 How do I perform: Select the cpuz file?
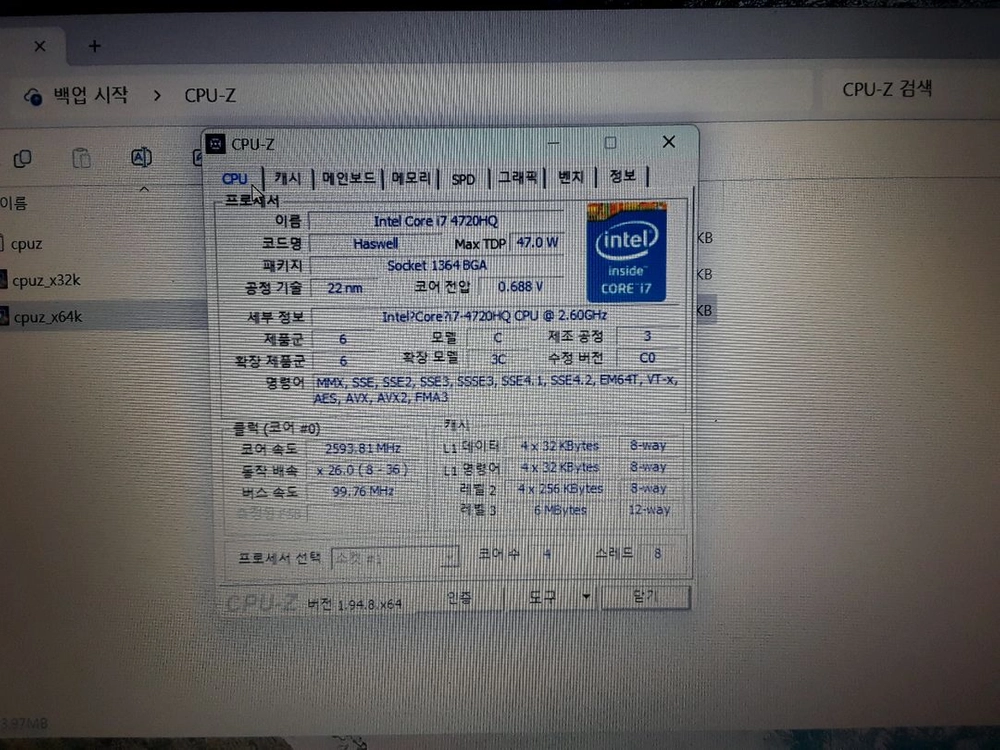(26, 244)
